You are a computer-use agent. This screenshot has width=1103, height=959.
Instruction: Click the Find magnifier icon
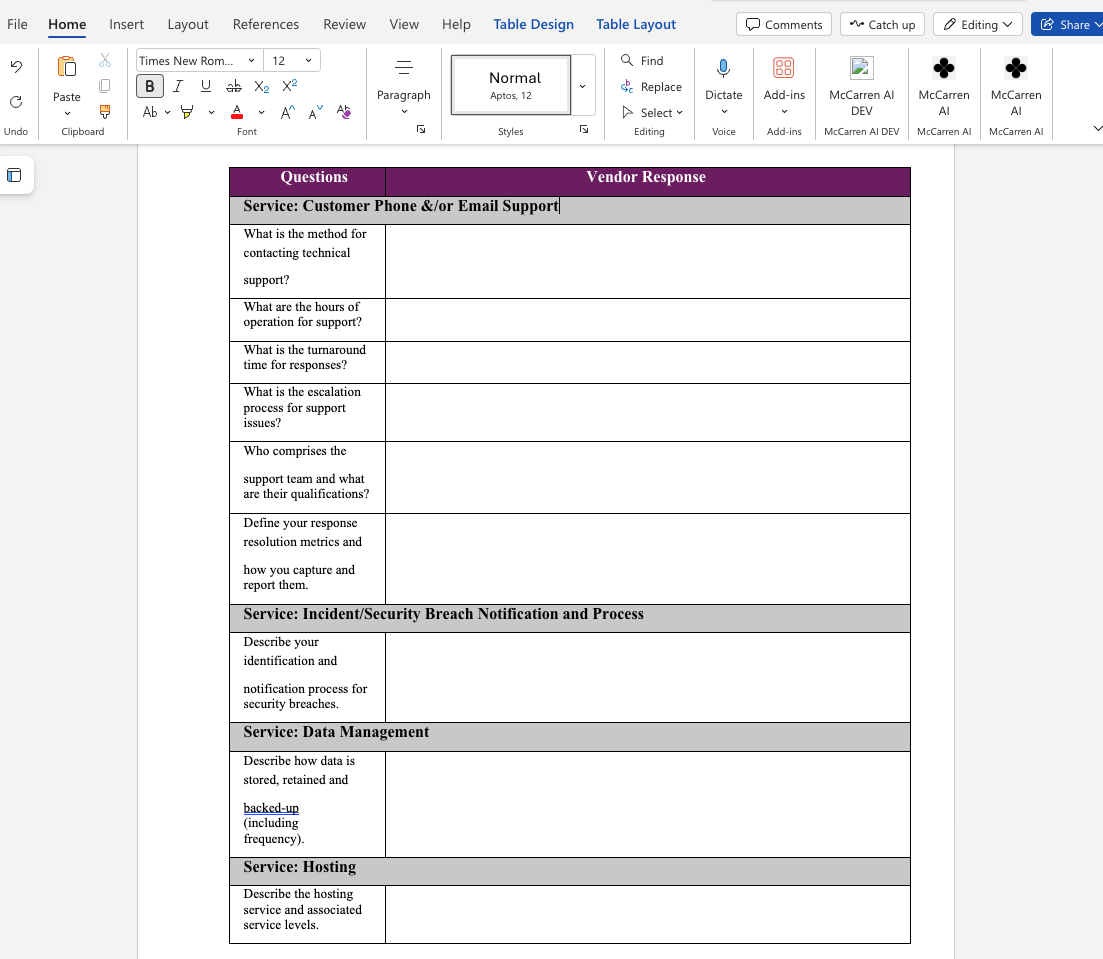tap(627, 61)
